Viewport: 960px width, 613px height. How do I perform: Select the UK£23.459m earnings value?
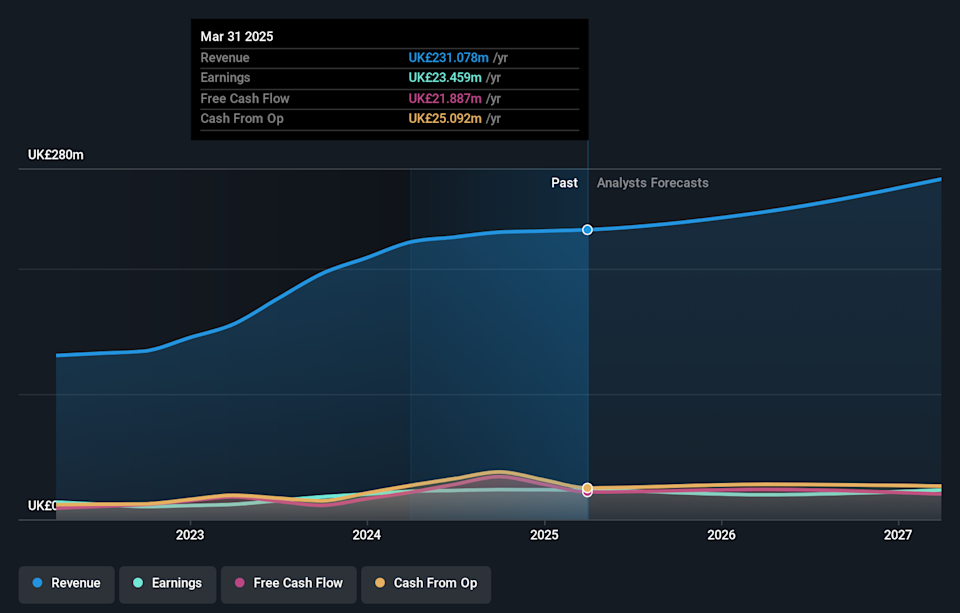click(445, 78)
